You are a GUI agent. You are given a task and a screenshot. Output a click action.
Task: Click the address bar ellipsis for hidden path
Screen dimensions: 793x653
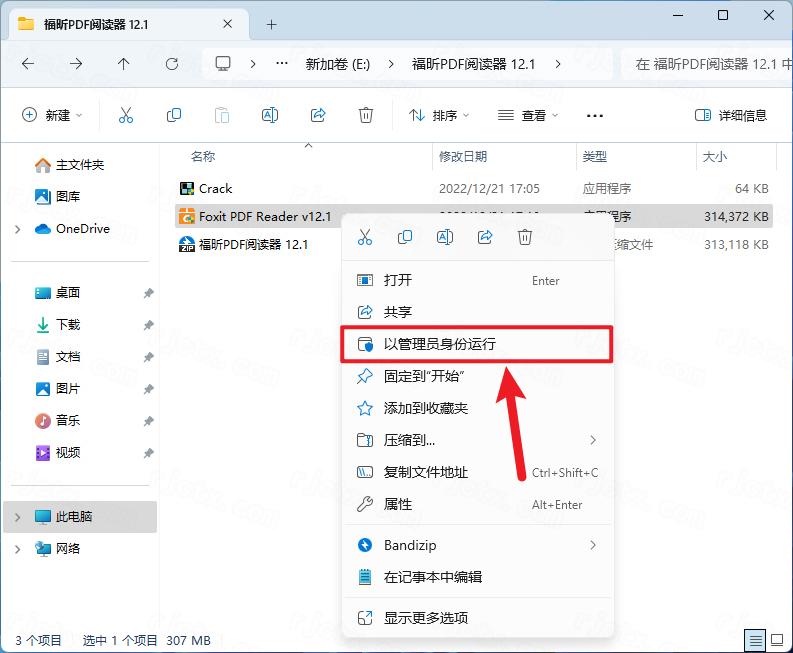pyautogui.click(x=282, y=64)
